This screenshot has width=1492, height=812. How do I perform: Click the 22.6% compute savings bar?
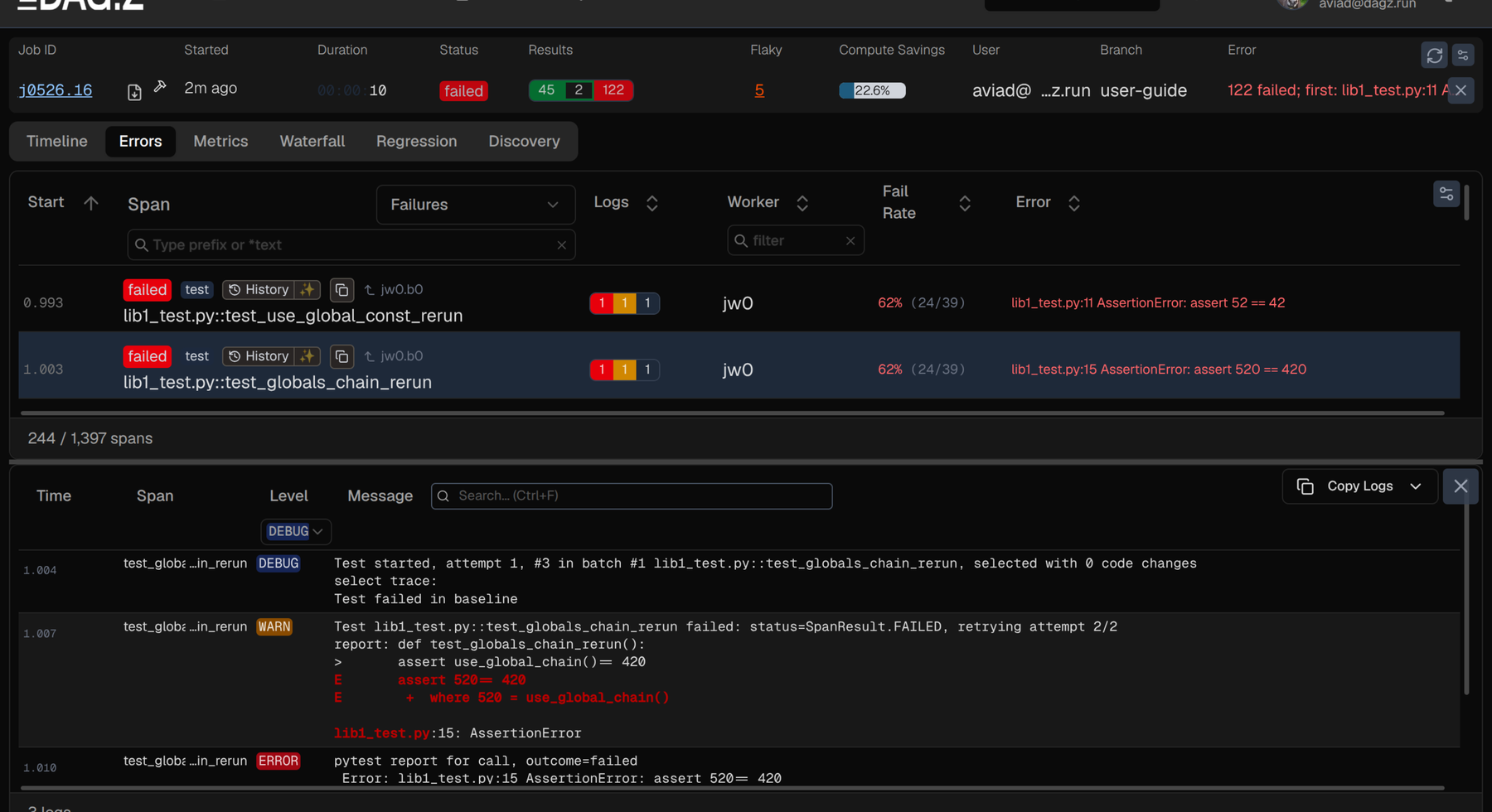click(x=872, y=90)
